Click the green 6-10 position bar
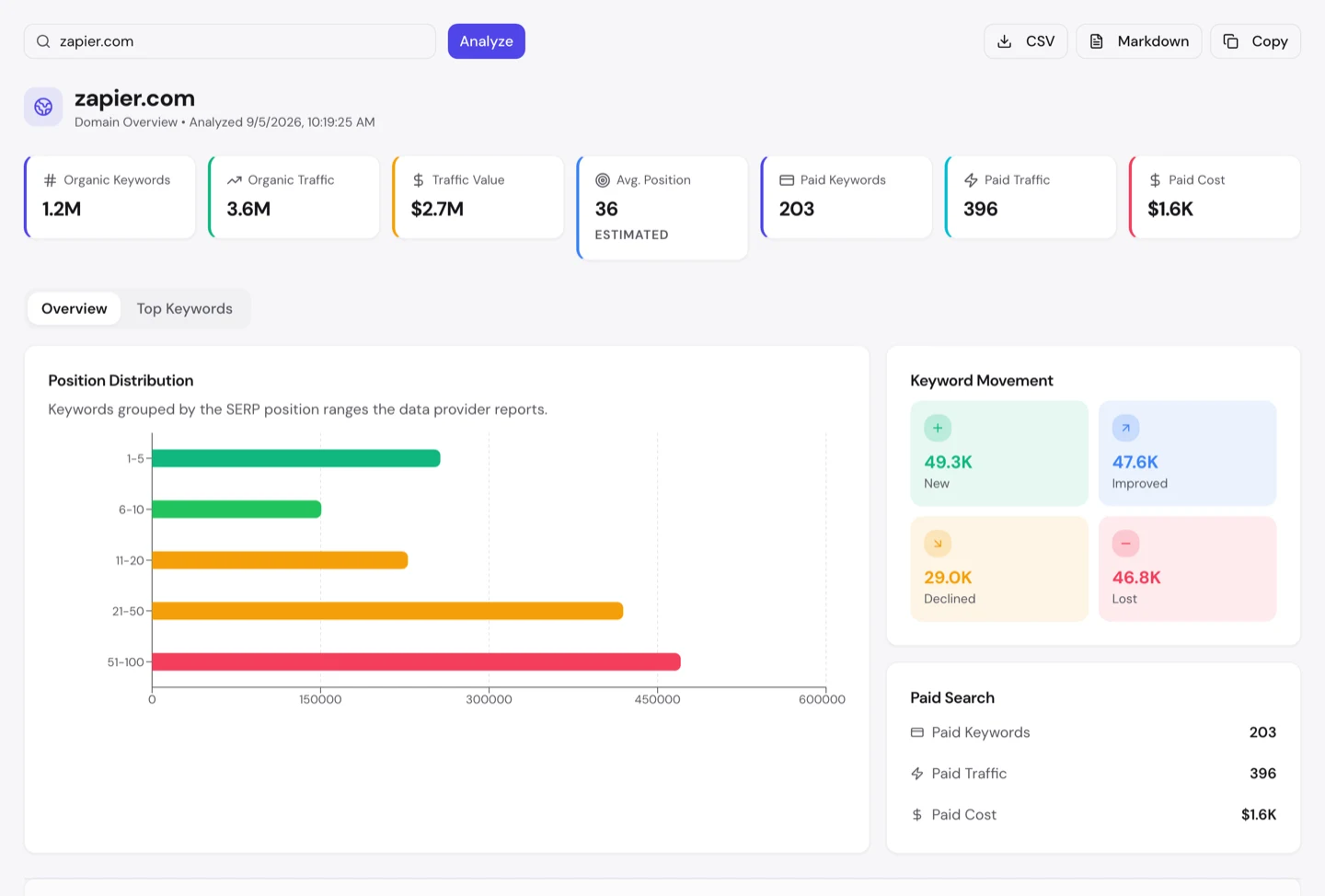 (x=236, y=509)
